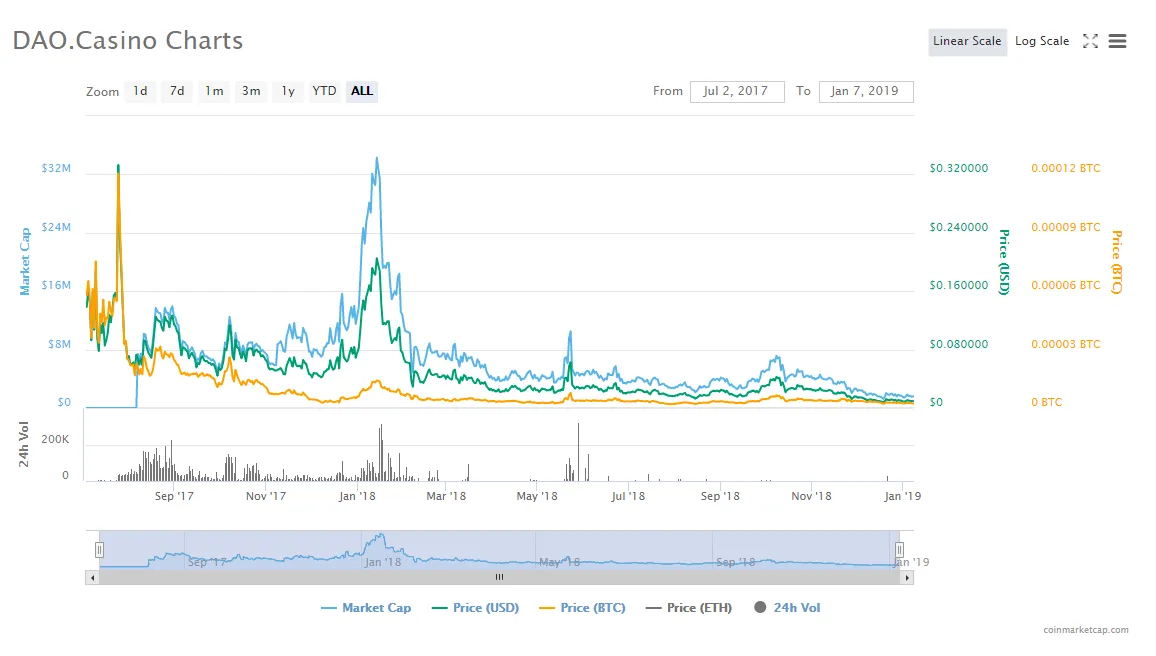Select the ALL zoom range

361,91
